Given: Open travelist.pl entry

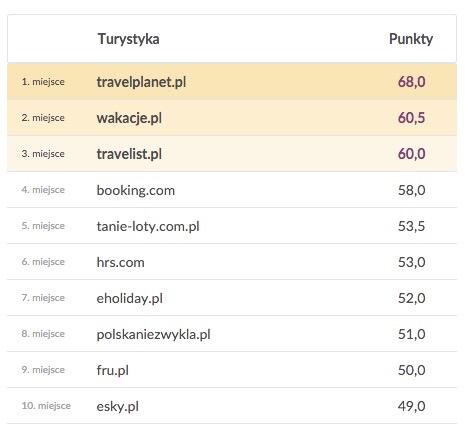Looking at the screenshot, I should (x=129, y=154).
